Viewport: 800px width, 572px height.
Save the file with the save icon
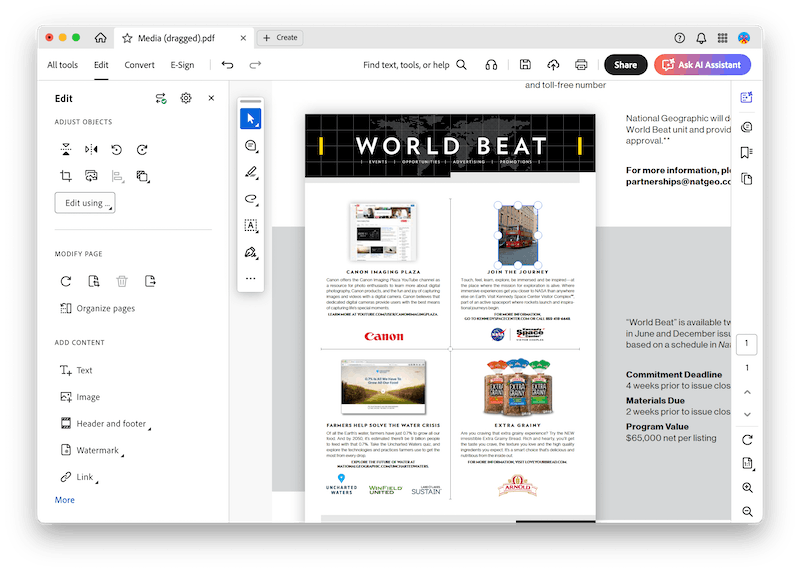pyautogui.click(x=525, y=64)
